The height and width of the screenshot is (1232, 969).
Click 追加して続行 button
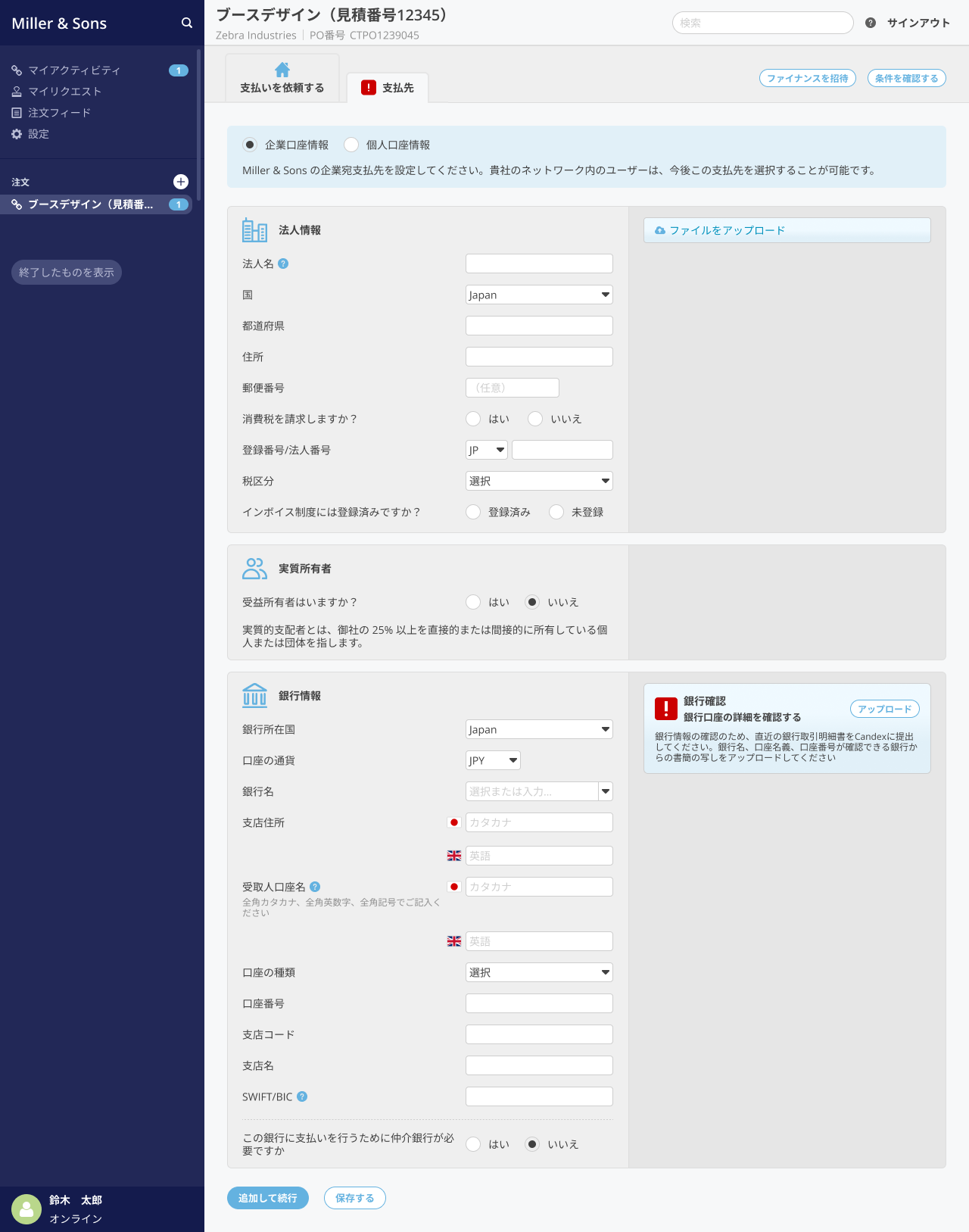[268, 1198]
